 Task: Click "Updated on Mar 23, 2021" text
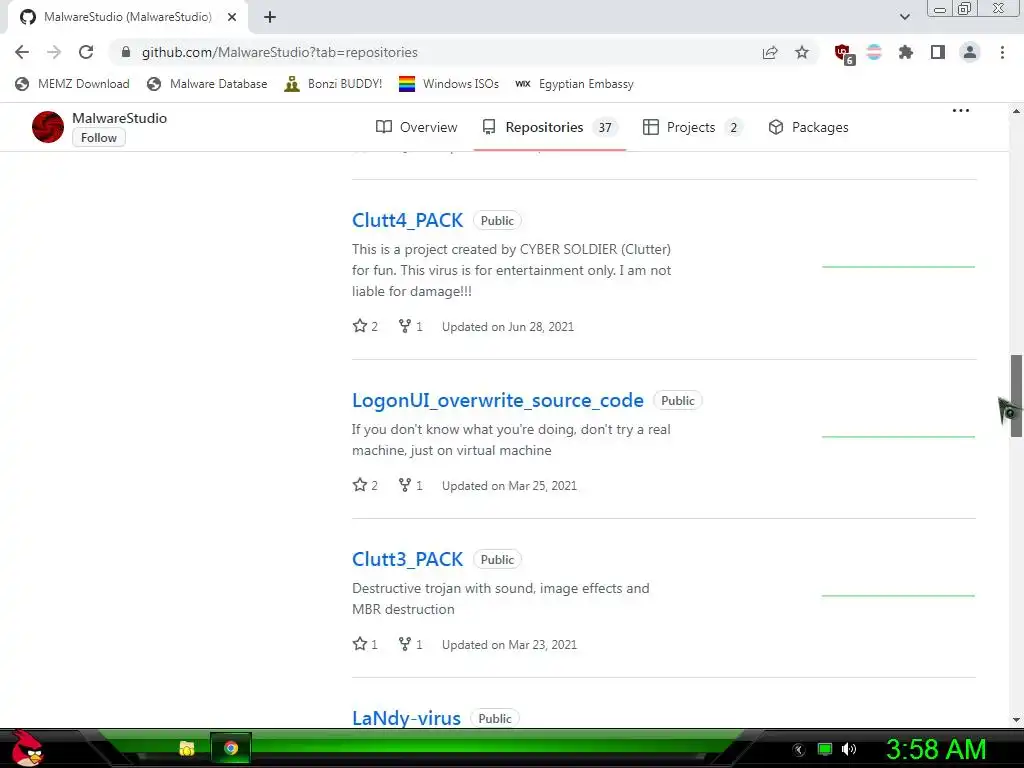[x=509, y=645]
